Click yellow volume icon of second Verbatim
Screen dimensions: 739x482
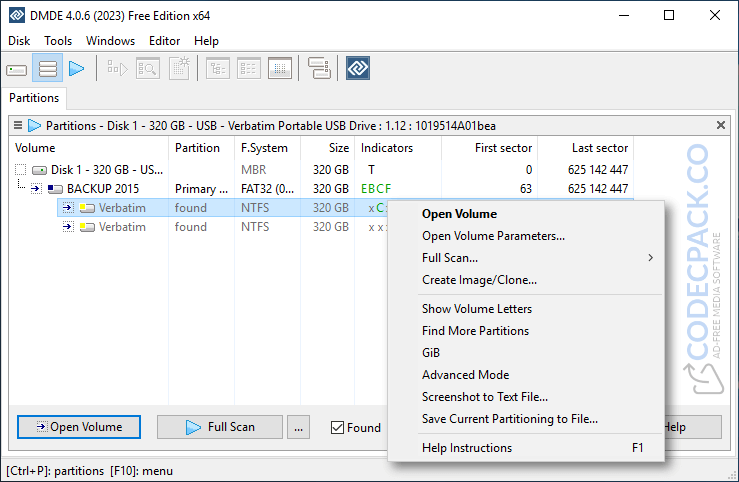87,227
